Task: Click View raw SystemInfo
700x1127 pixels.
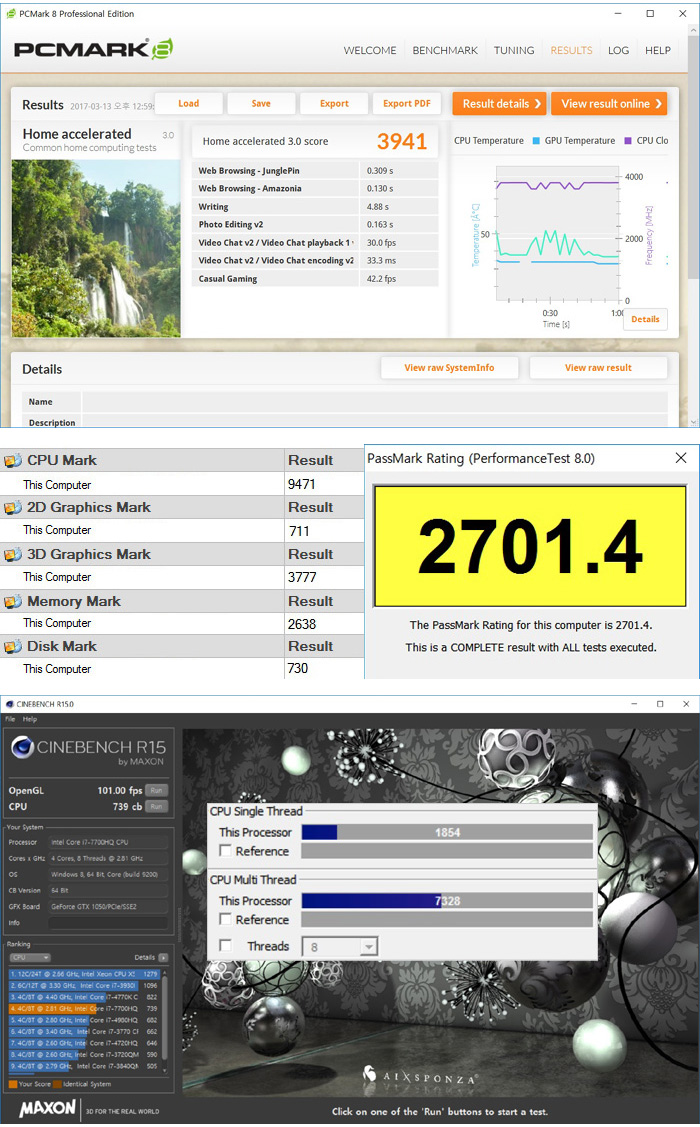Action: point(449,367)
